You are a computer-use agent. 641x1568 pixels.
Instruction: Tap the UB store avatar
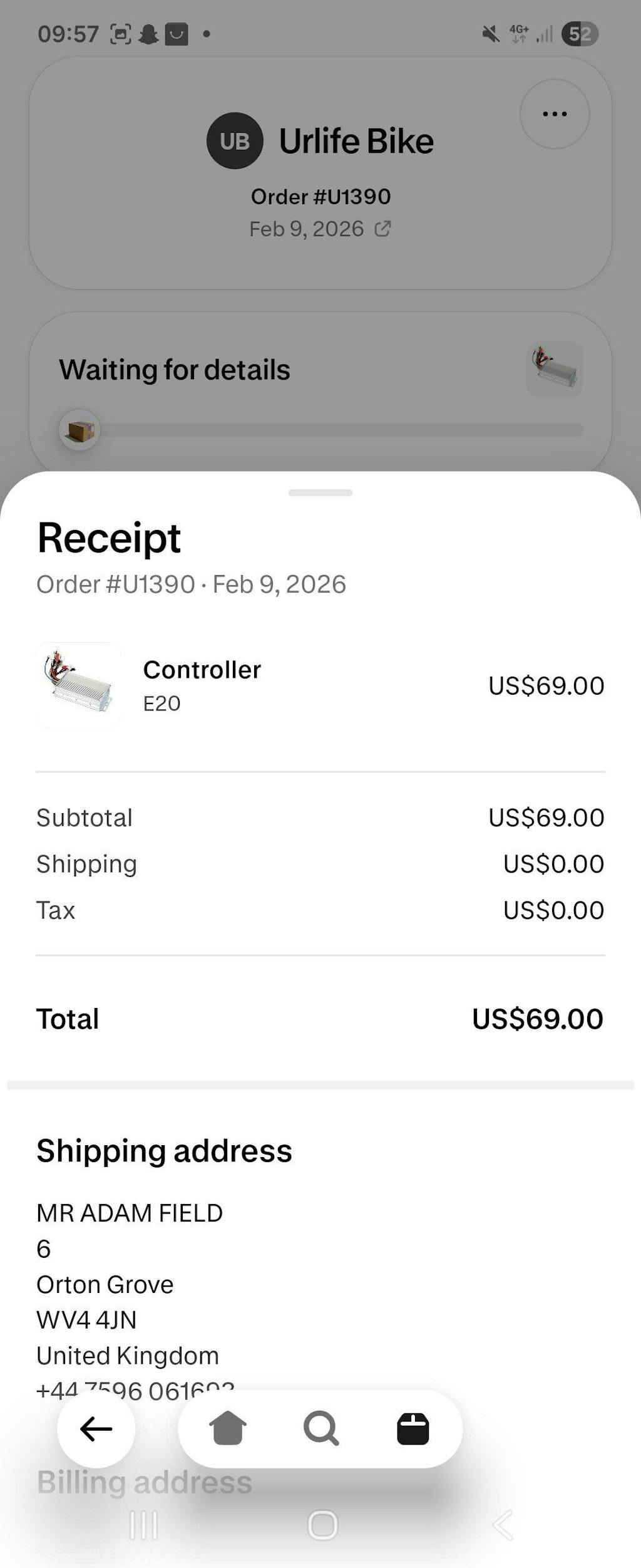[x=235, y=141]
